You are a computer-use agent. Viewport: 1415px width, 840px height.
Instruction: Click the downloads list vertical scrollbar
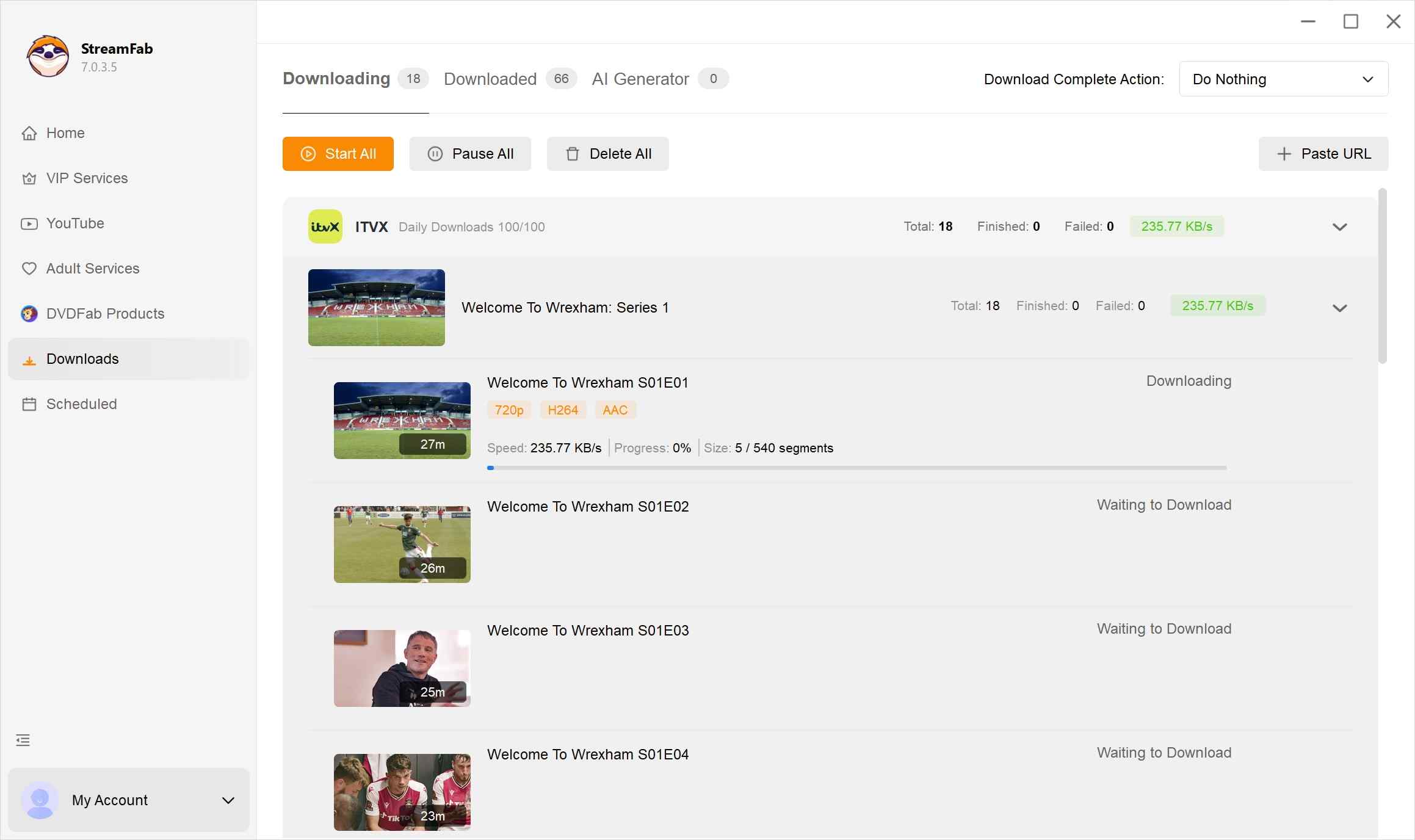tap(1383, 276)
